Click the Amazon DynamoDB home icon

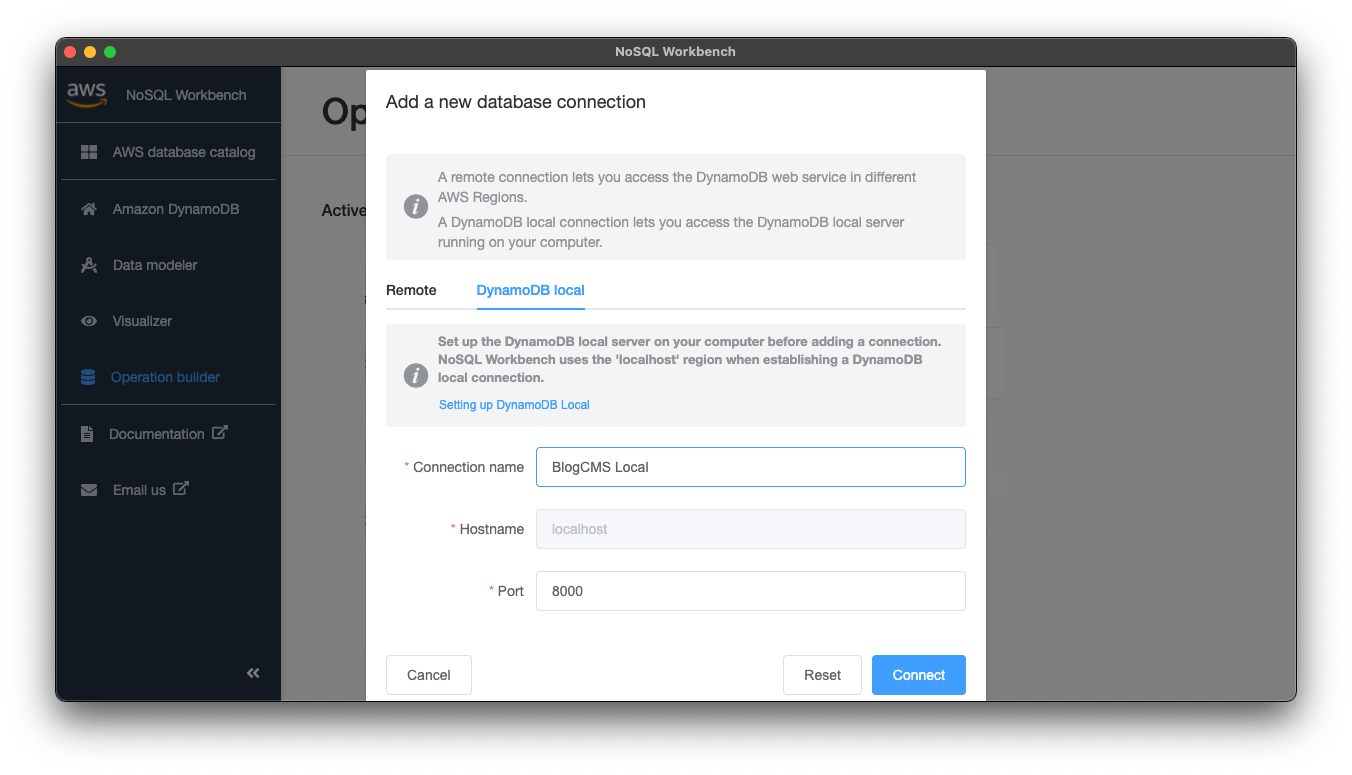(89, 209)
